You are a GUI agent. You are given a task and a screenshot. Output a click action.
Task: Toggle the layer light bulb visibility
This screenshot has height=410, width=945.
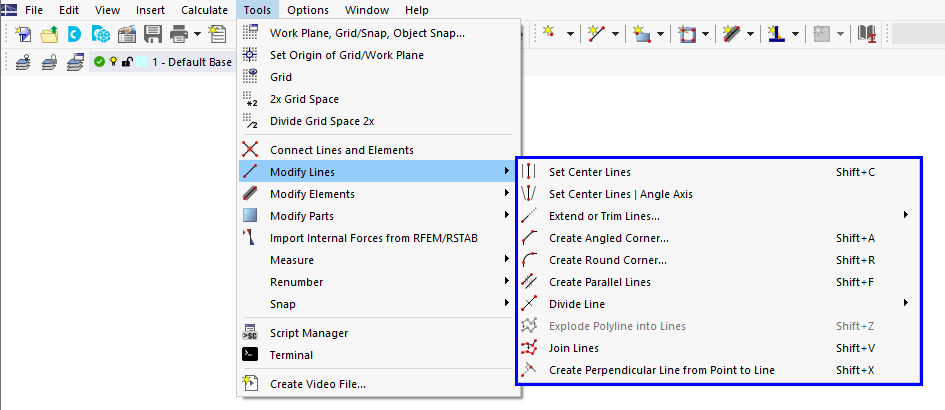[113, 61]
